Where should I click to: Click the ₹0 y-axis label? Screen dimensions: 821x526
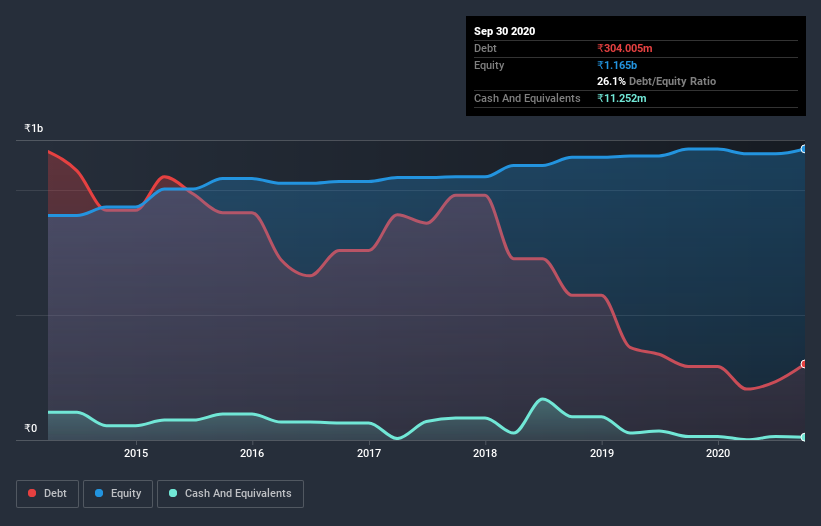tap(31, 428)
